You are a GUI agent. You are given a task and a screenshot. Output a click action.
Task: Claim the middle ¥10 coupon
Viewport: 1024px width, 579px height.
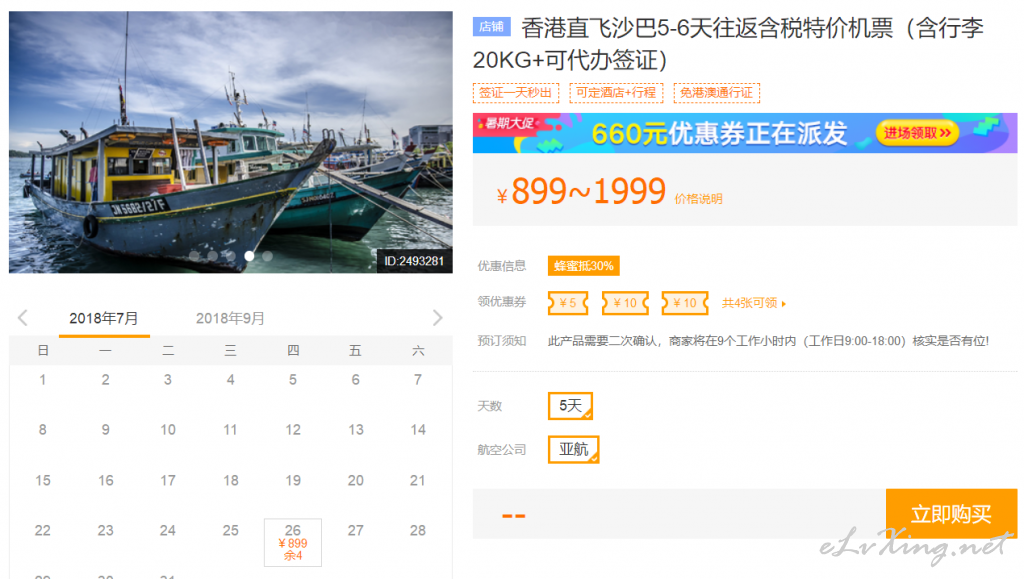[625, 303]
